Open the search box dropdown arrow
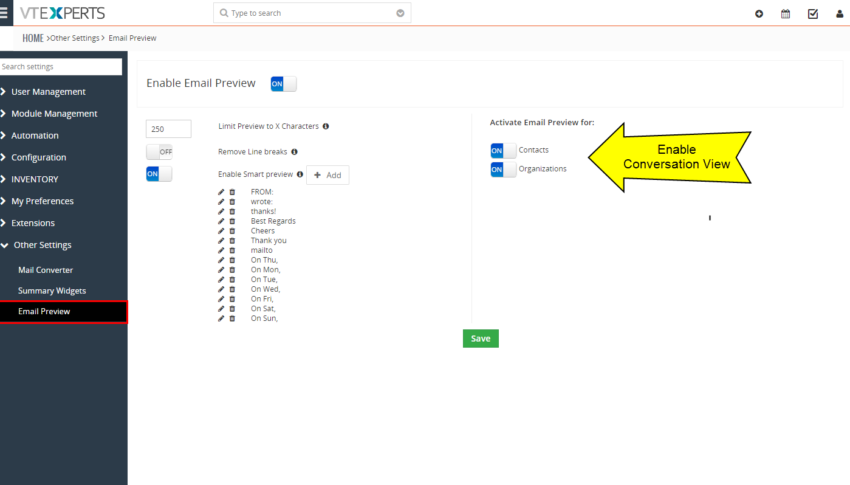The height and width of the screenshot is (485, 850). point(400,13)
